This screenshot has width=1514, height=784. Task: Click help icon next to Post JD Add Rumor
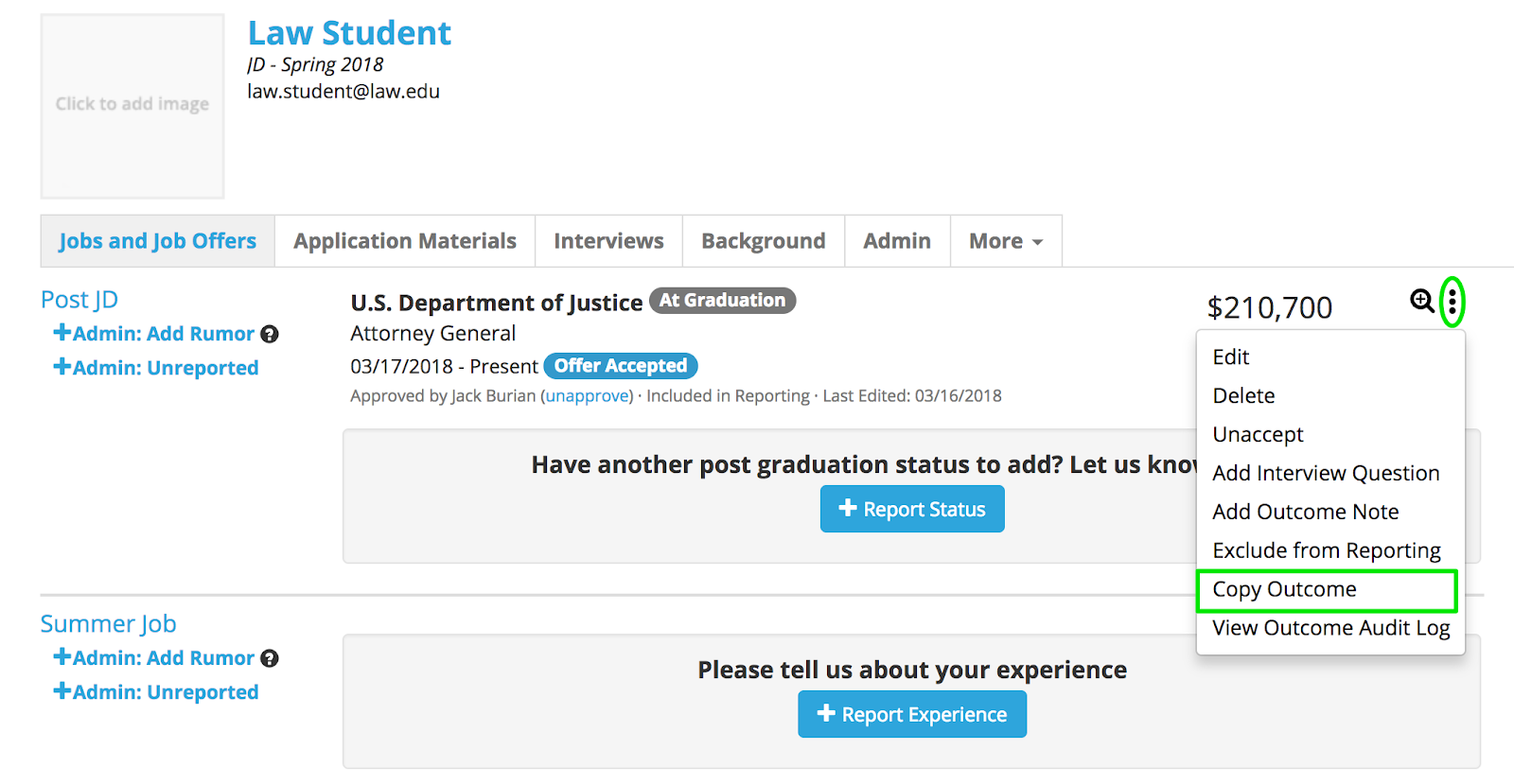[x=270, y=334]
